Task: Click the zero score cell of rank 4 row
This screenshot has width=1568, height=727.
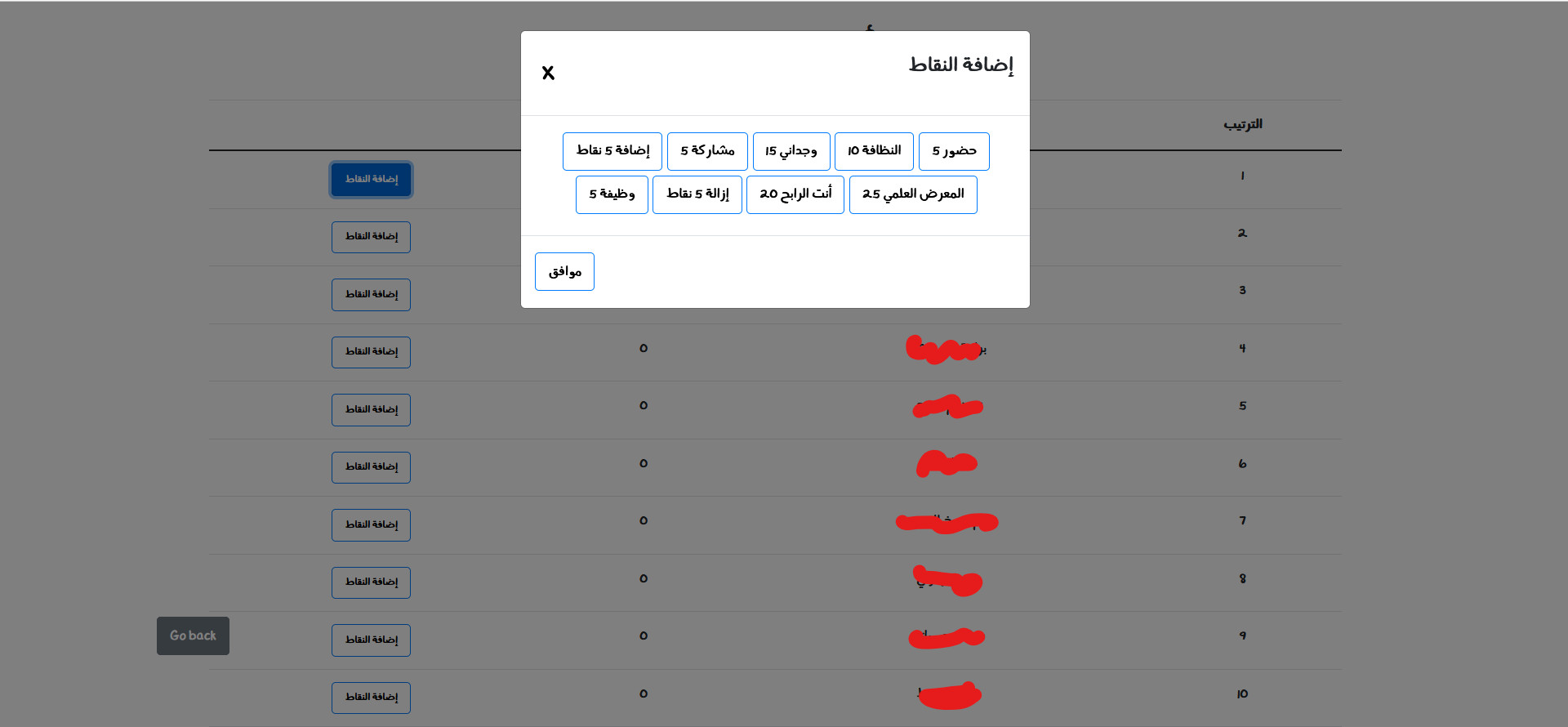Action: pyautogui.click(x=643, y=348)
